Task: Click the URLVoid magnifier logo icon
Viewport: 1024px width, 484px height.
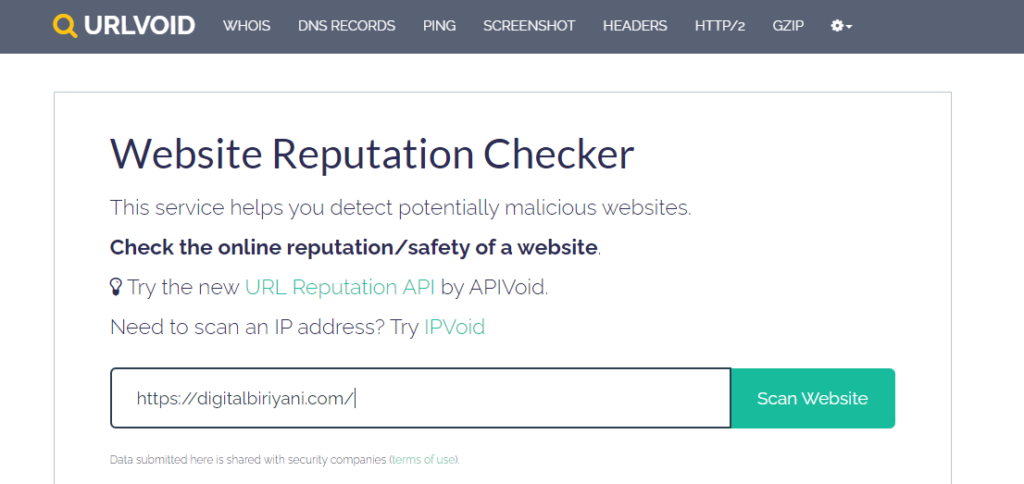Action: (x=65, y=26)
